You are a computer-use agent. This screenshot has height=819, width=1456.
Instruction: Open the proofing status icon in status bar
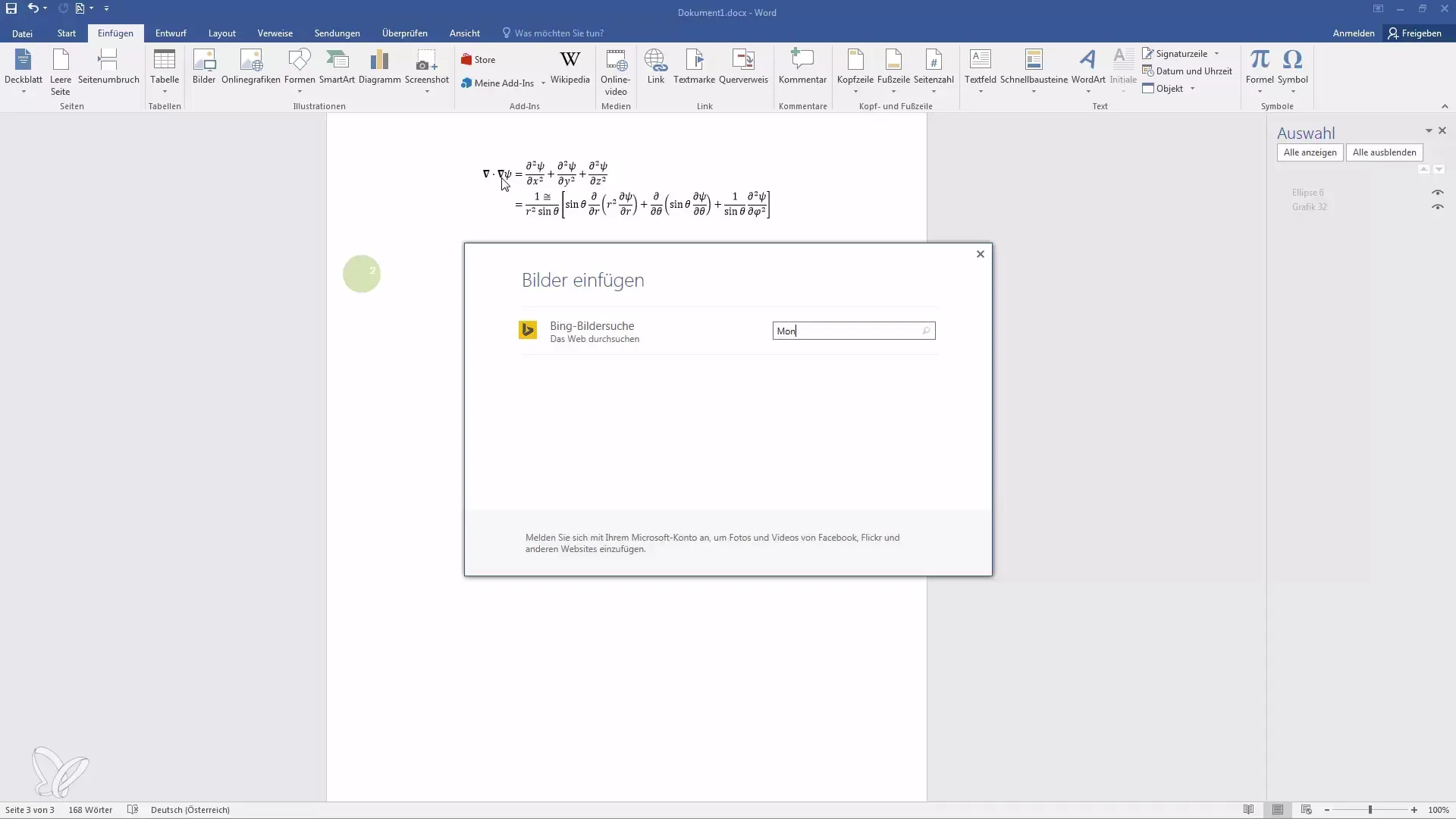tap(133, 810)
